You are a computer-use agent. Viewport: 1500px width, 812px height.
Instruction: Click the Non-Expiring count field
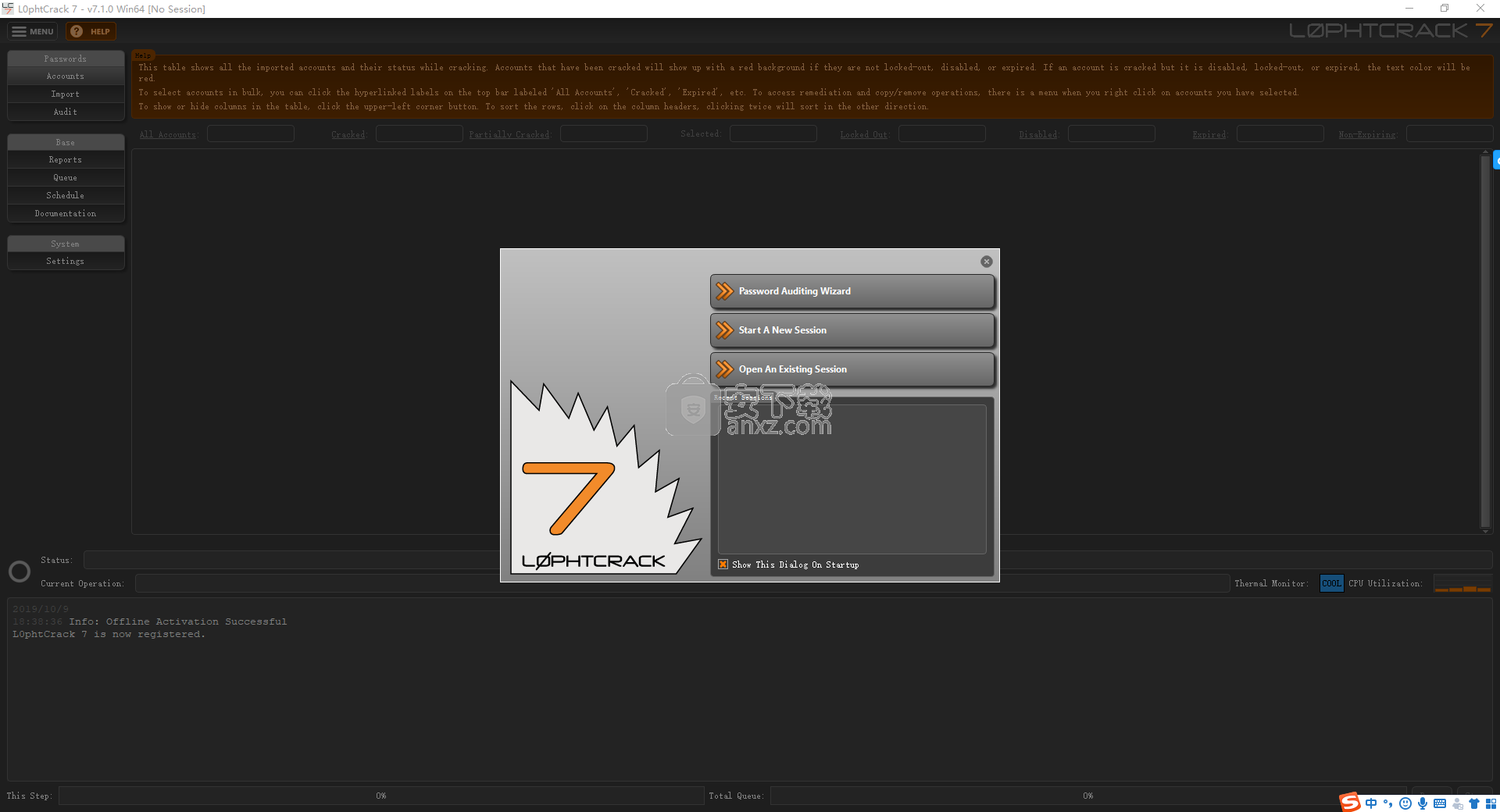(x=1450, y=134)
